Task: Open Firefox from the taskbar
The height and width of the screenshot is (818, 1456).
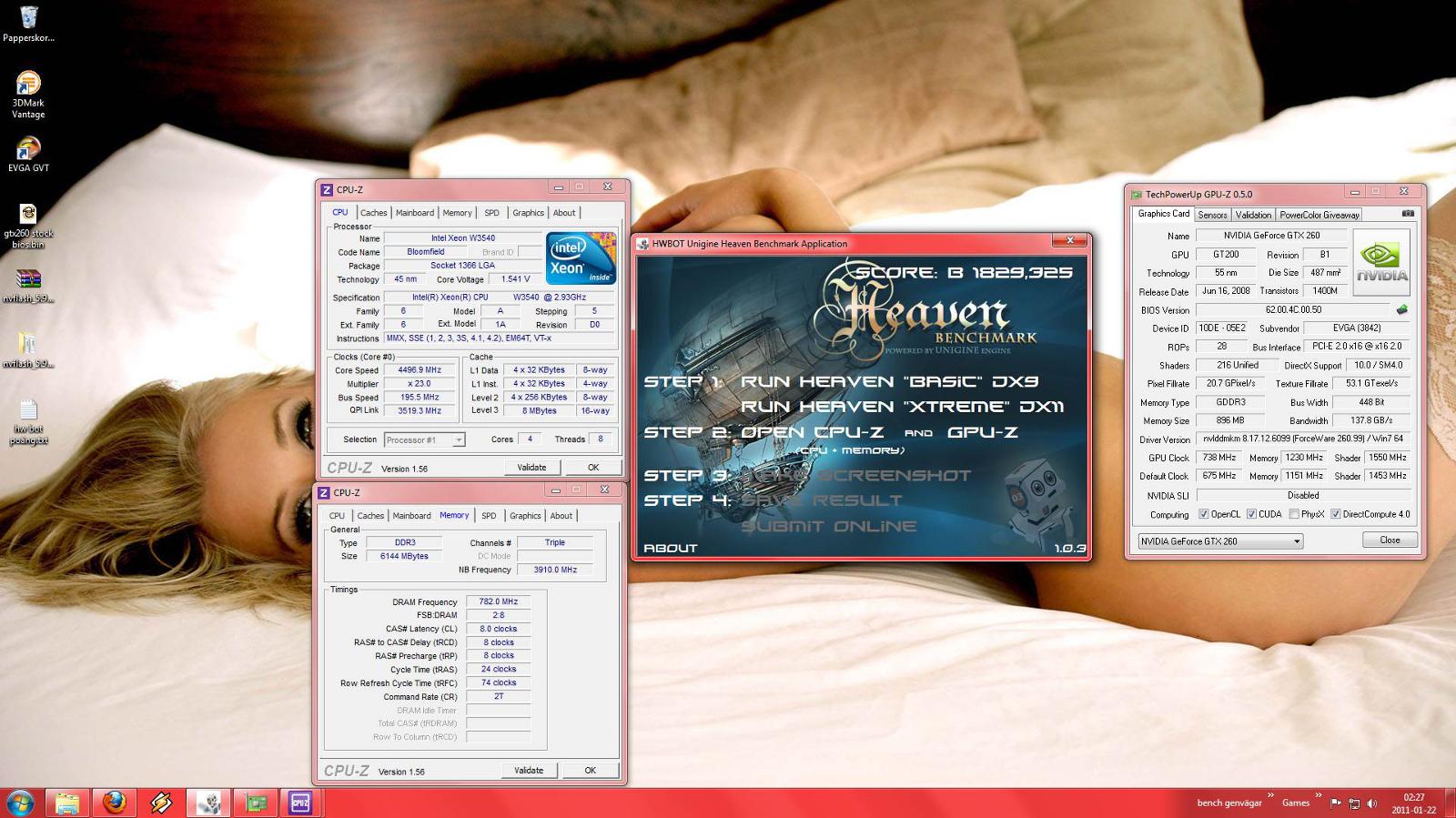Action: tap(114, 803)
